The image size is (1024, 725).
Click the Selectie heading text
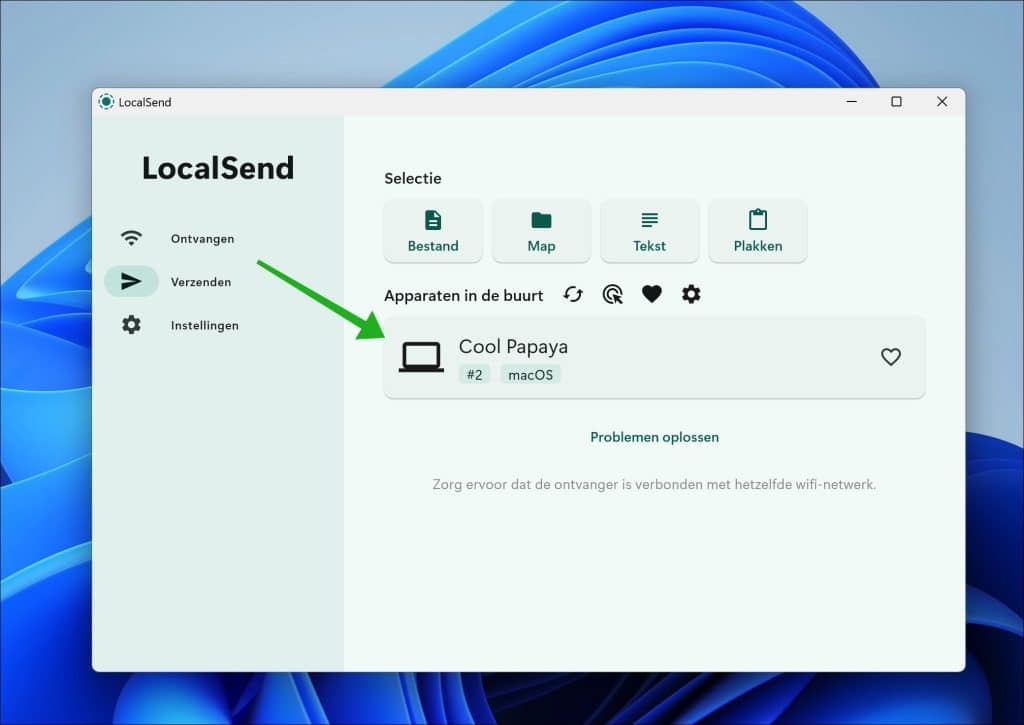point(413,178)
